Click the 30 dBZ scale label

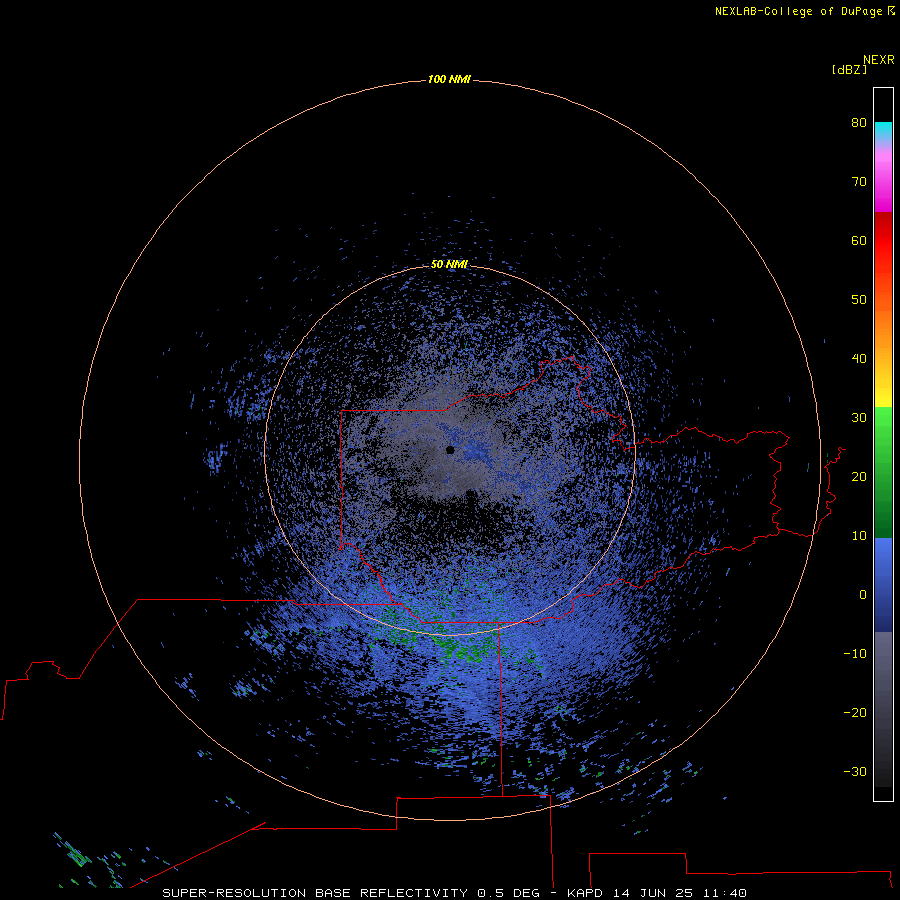[859, 418]
